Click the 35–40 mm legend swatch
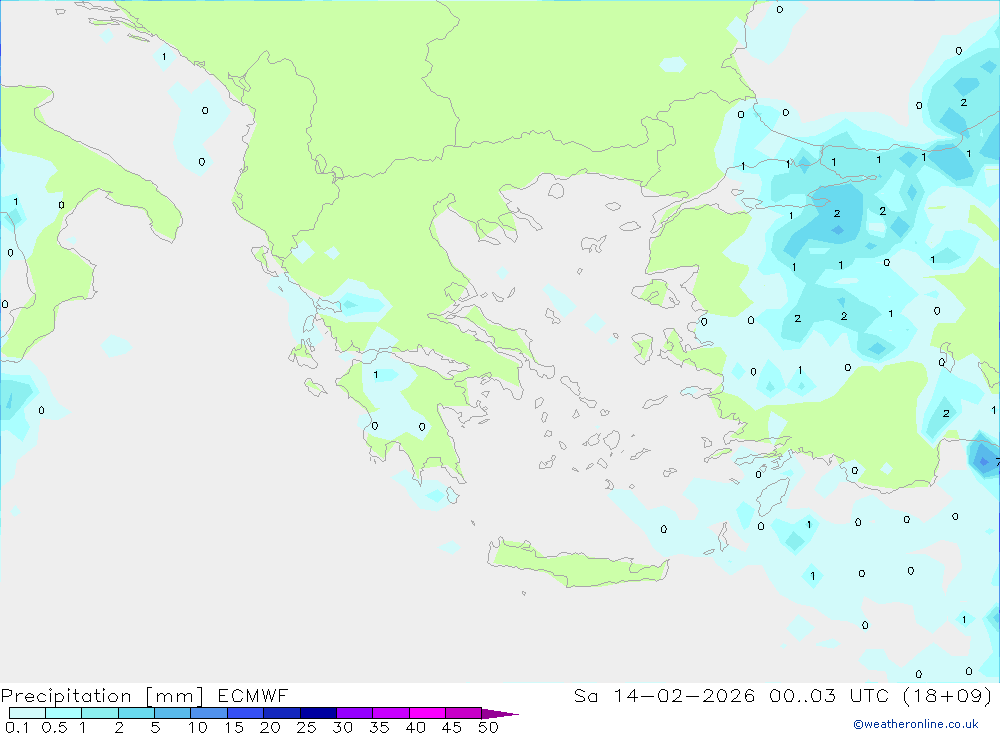Screen dimensions: 1000x733 pyautogui.click(x=390, y=713)
